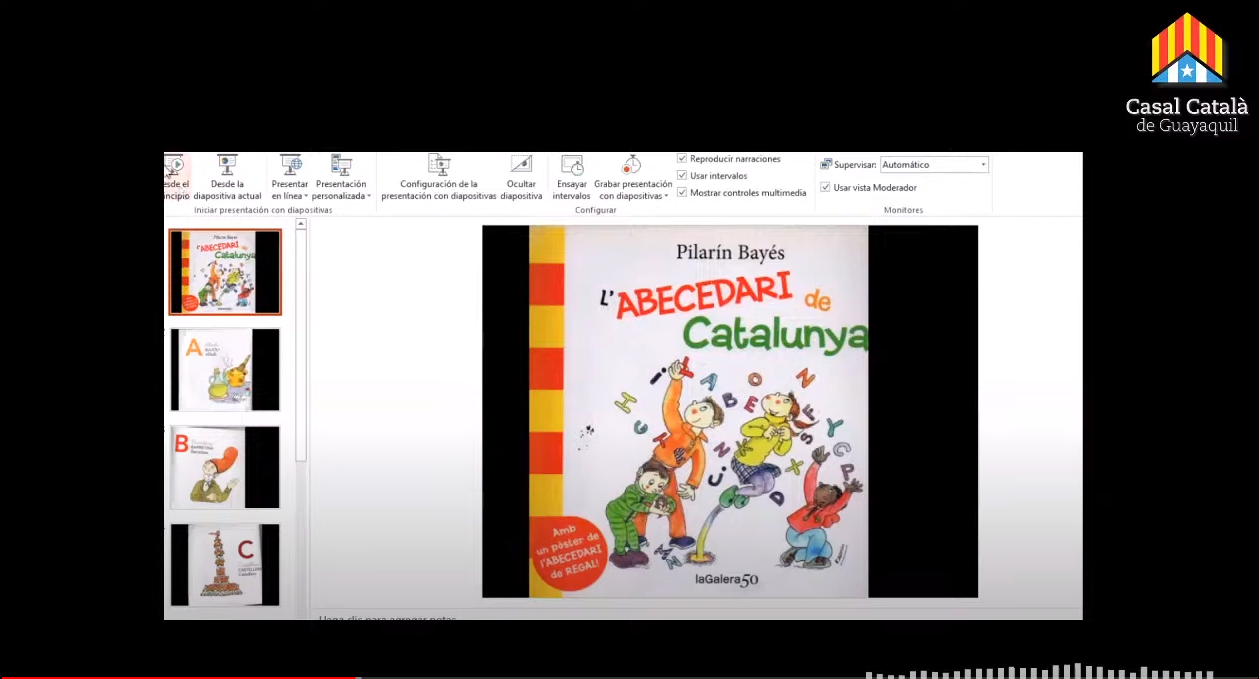
Task: Open Presentación personalizada menu
Action: click(x=341, y=177)
